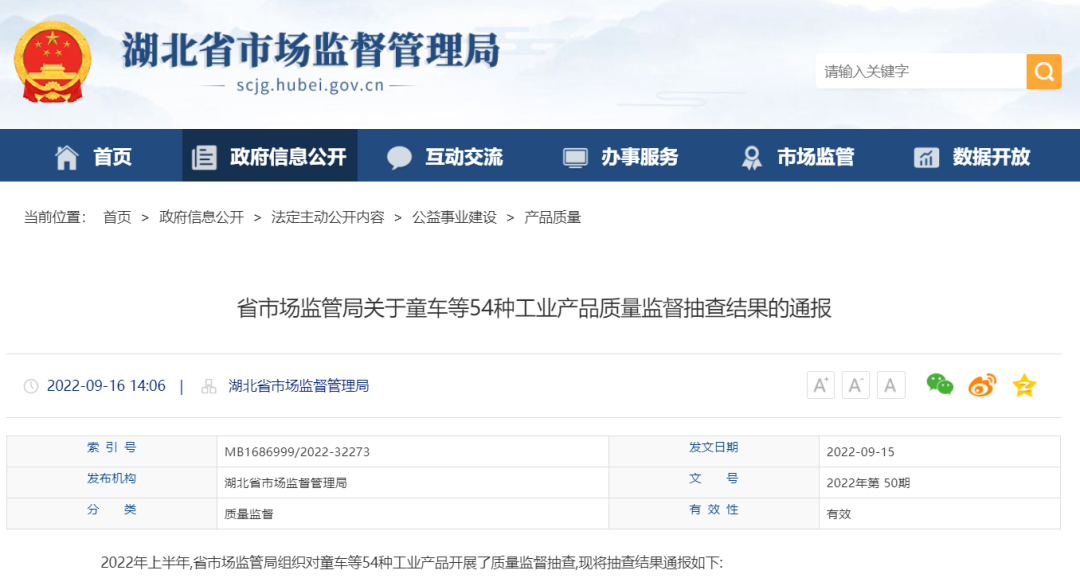Share the article via WeChat icon

pos(939,385)
